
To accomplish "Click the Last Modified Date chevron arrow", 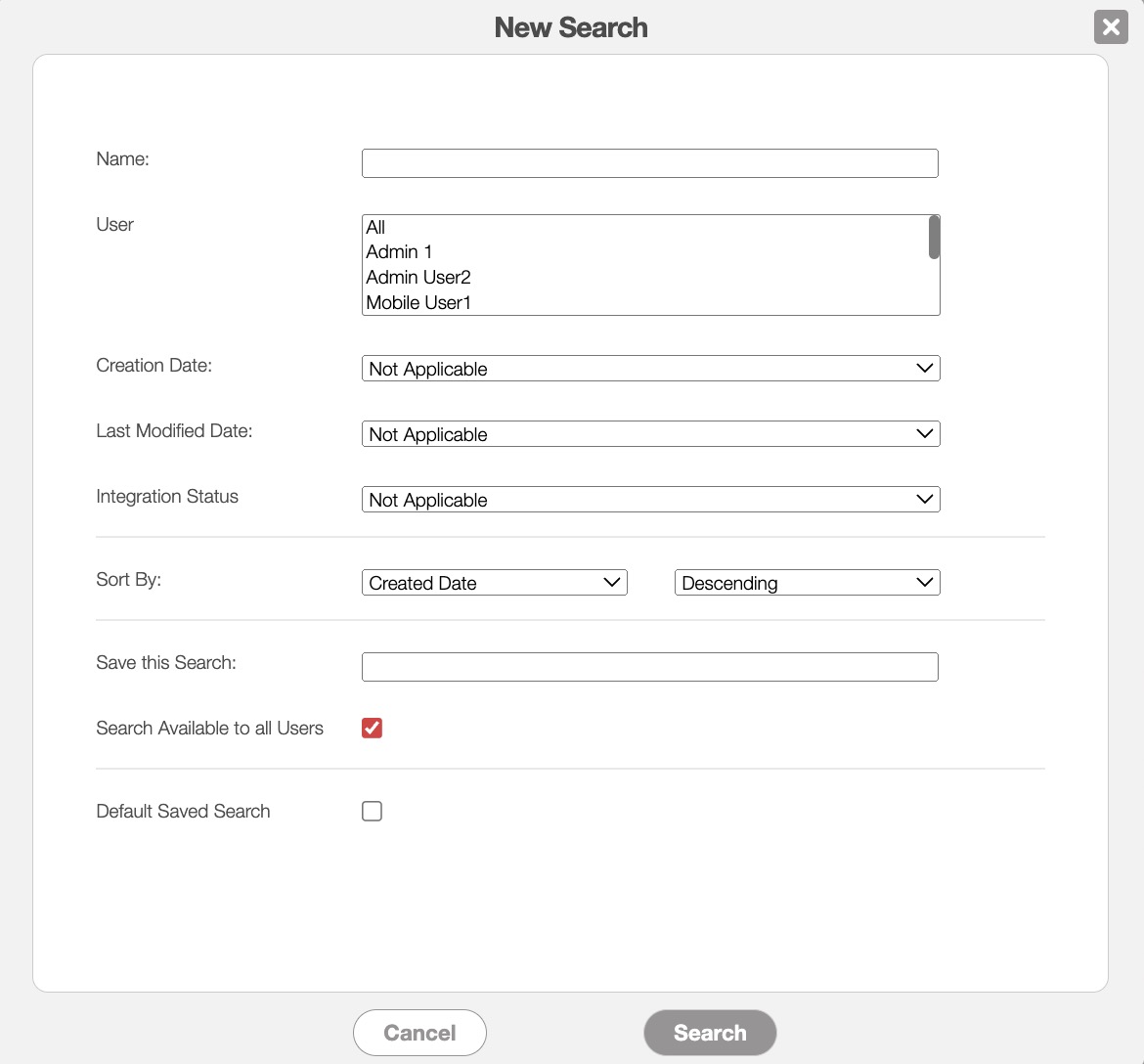I will coord(925,434).
